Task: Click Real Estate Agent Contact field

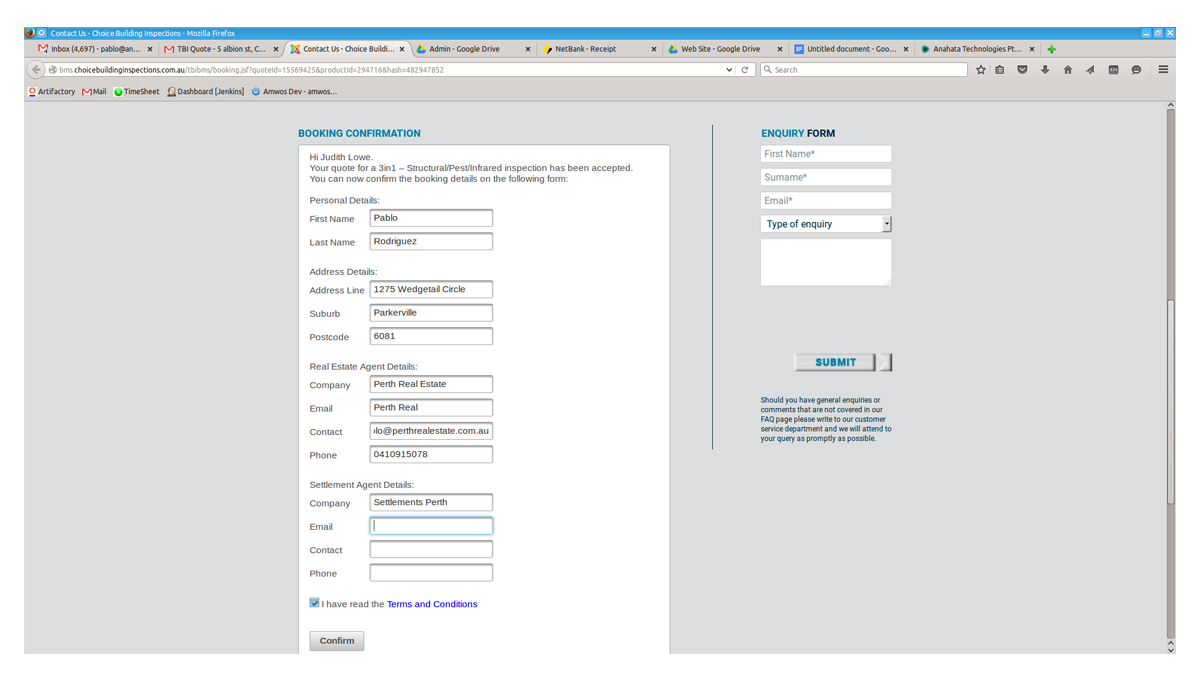Action: click(431, 431)
